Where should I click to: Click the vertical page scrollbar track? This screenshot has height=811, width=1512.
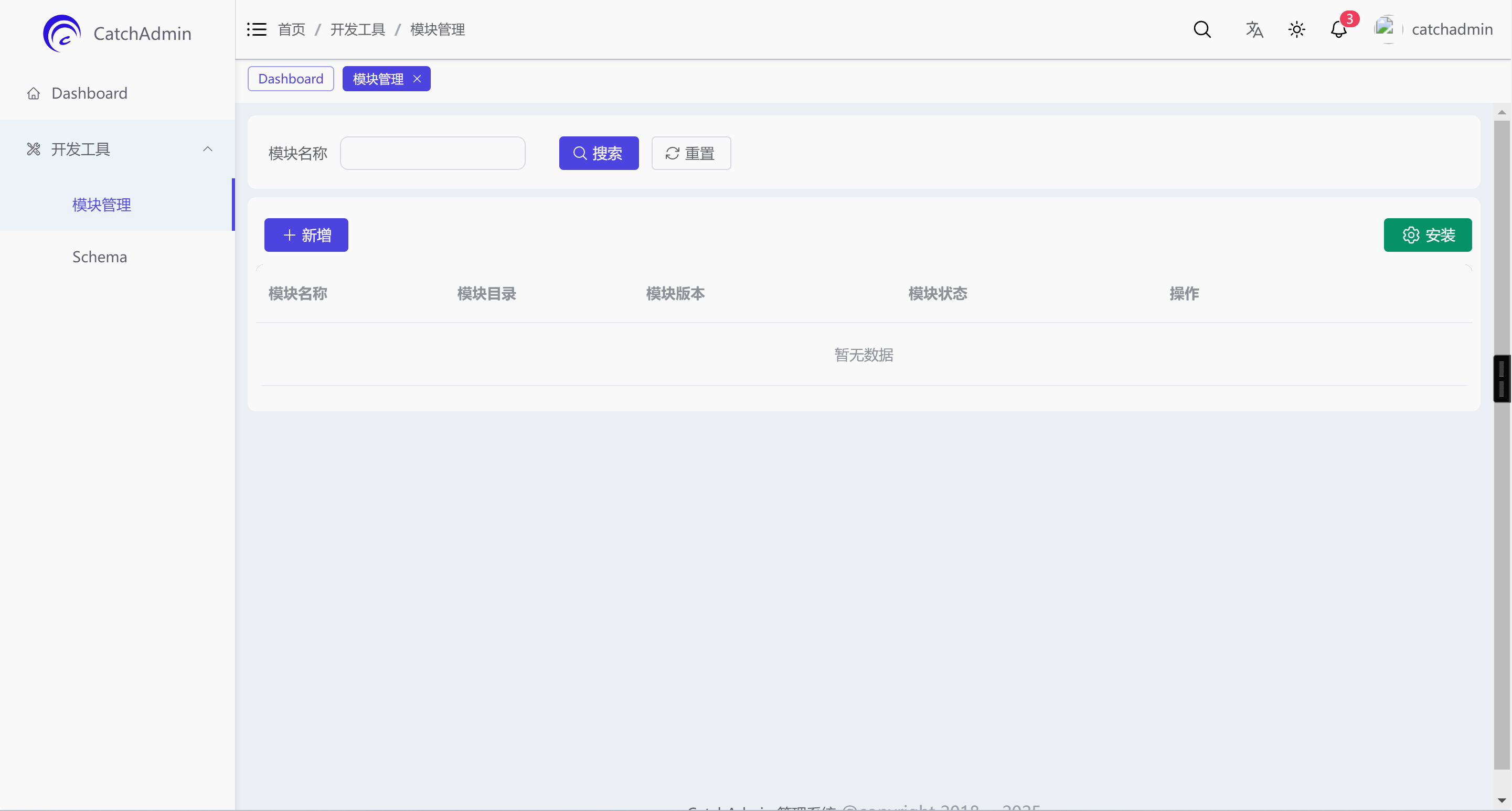click(x=1502, y=444)
